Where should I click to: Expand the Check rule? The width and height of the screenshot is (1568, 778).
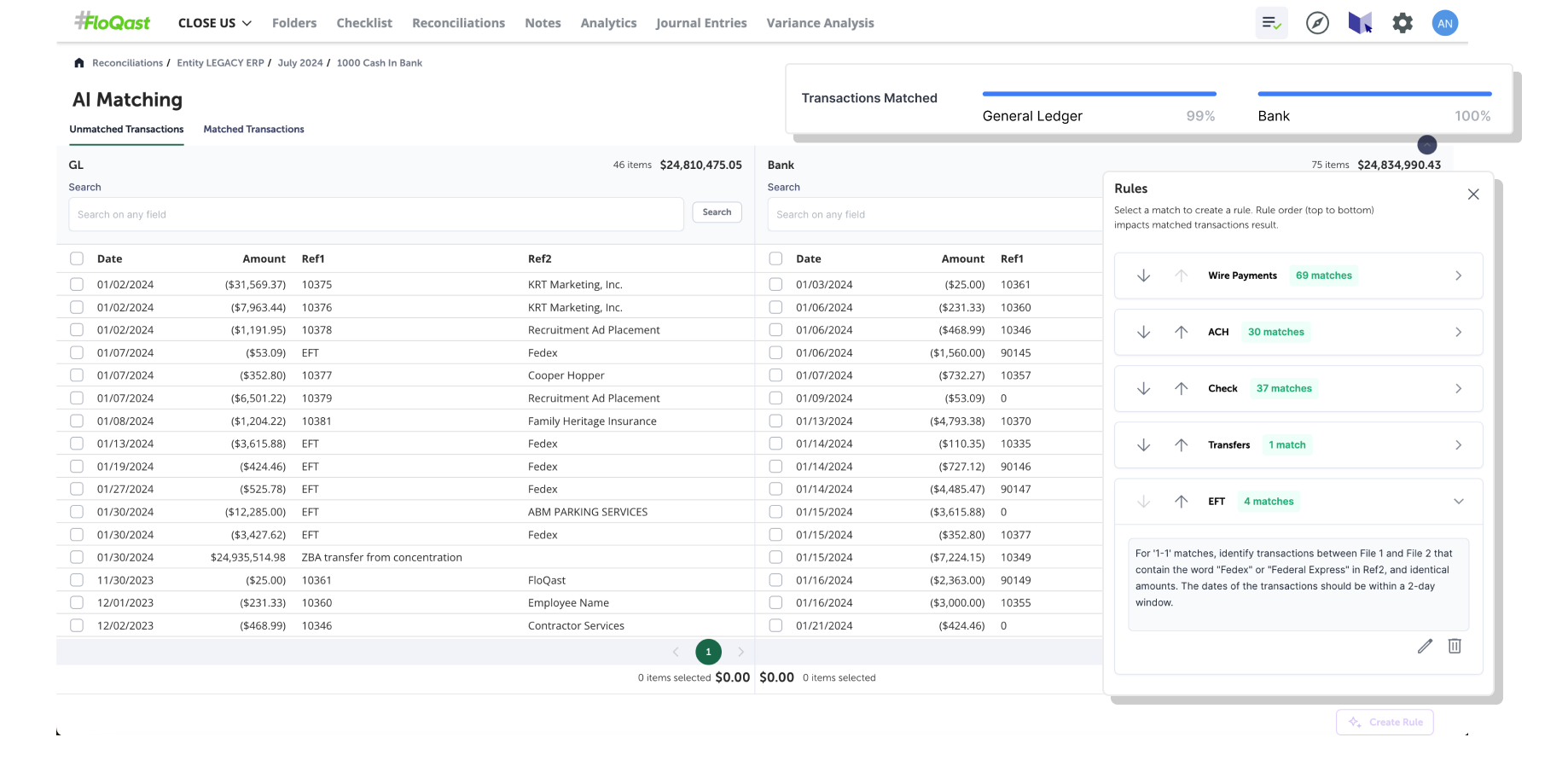[1458, 388]
